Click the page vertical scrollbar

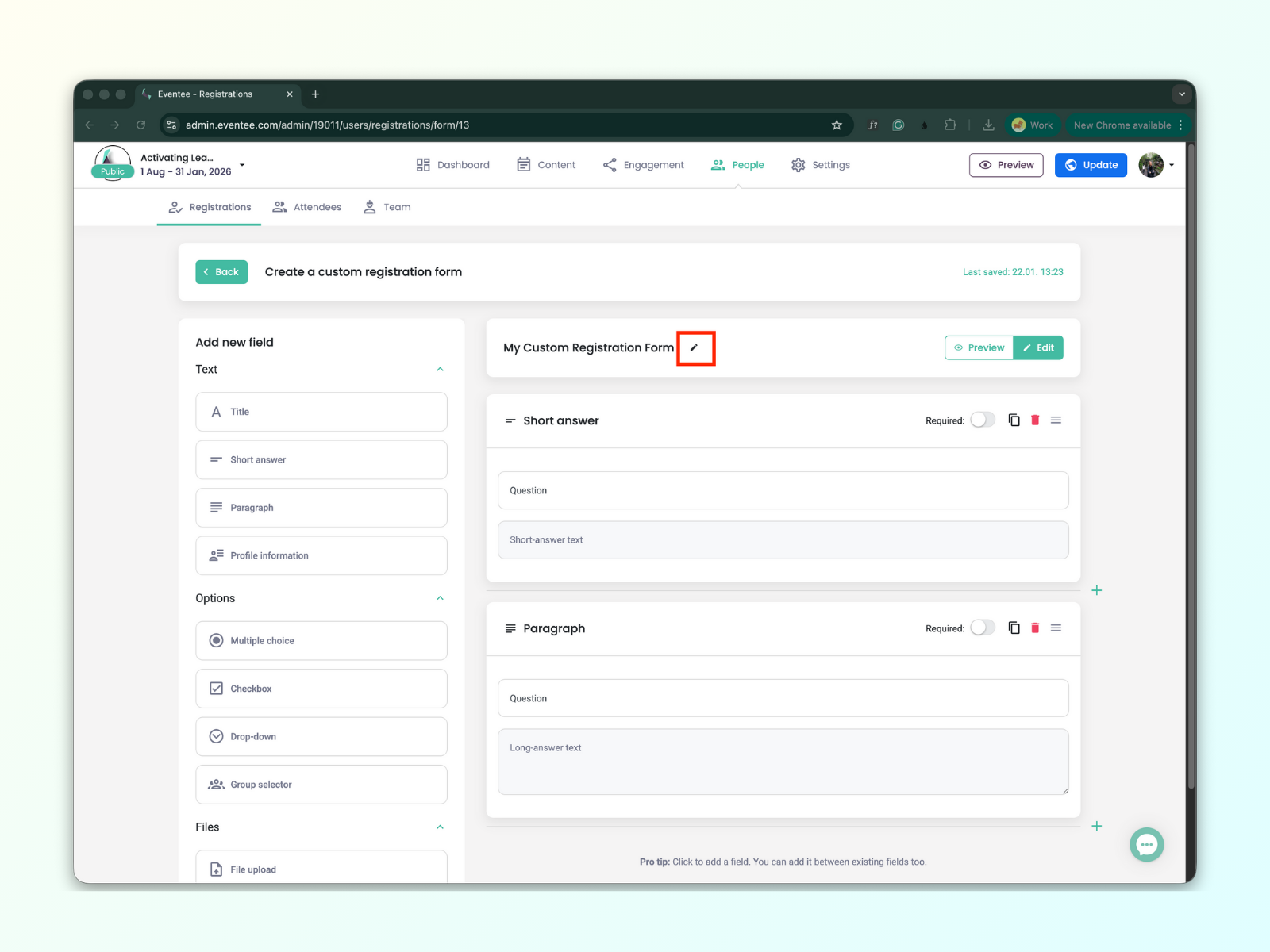click(1191, 468)
